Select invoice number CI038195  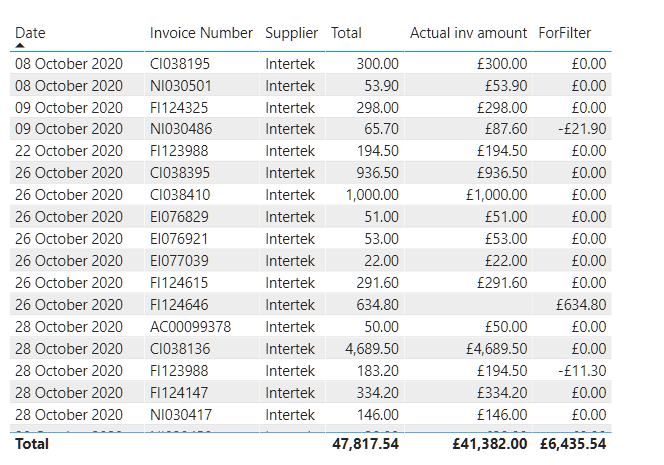tap(180, 64)
